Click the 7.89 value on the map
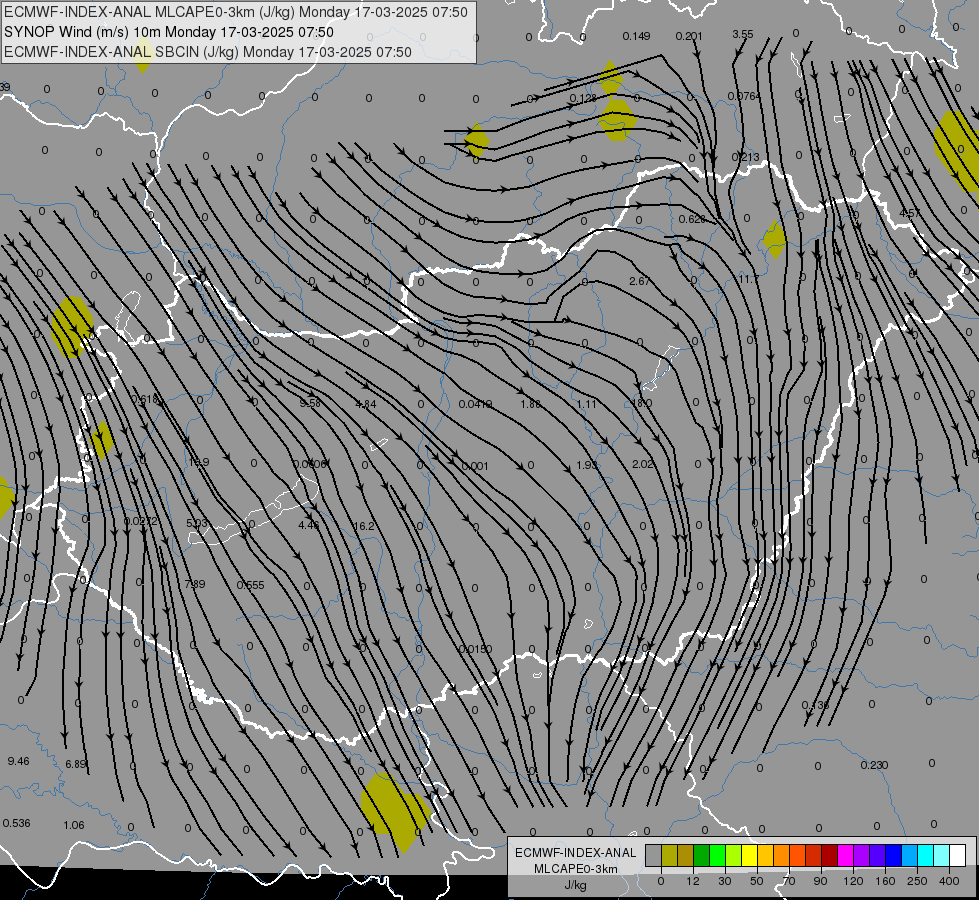The height and width of the screenshot is (900, 979). tap(195, 584)
